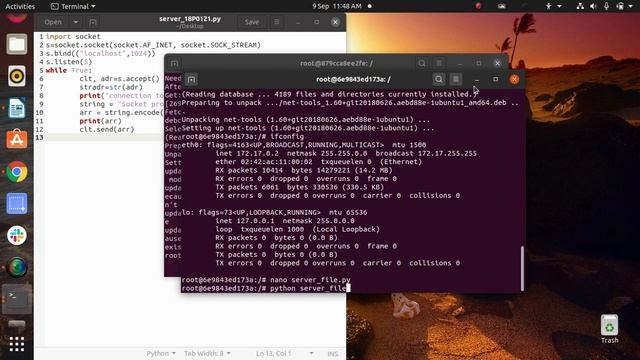Click 'stradr=str(adr)' line in editor
The width and height of the screenshot is (640, 360).
(x=111, y=87)
